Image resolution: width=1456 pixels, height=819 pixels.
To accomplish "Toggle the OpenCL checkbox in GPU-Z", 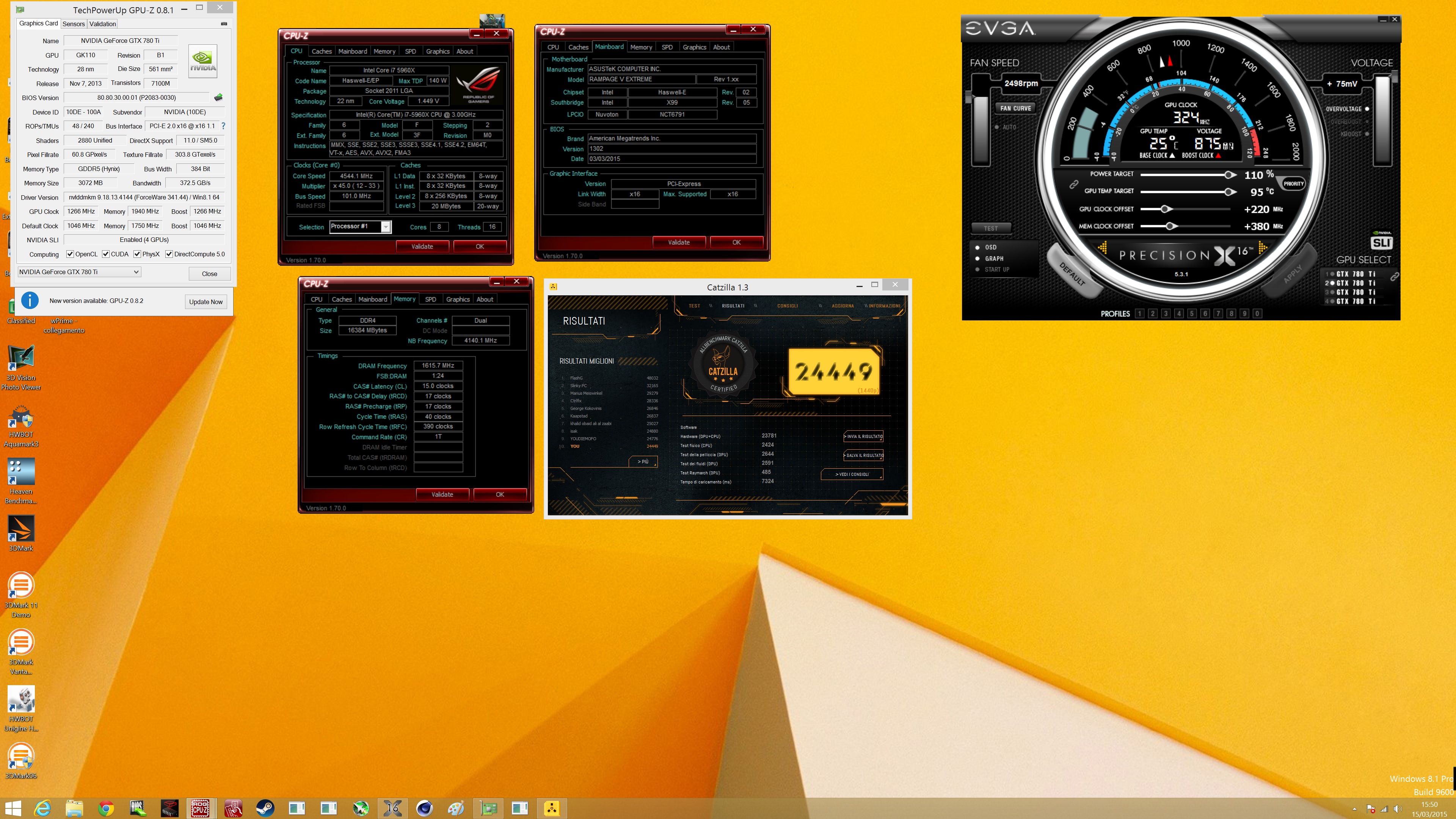I will point(70,254).
